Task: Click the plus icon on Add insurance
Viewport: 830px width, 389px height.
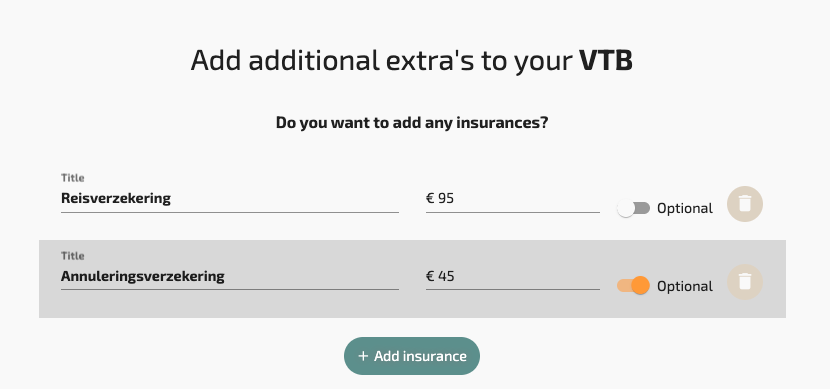Action: [x=363, y=356]
